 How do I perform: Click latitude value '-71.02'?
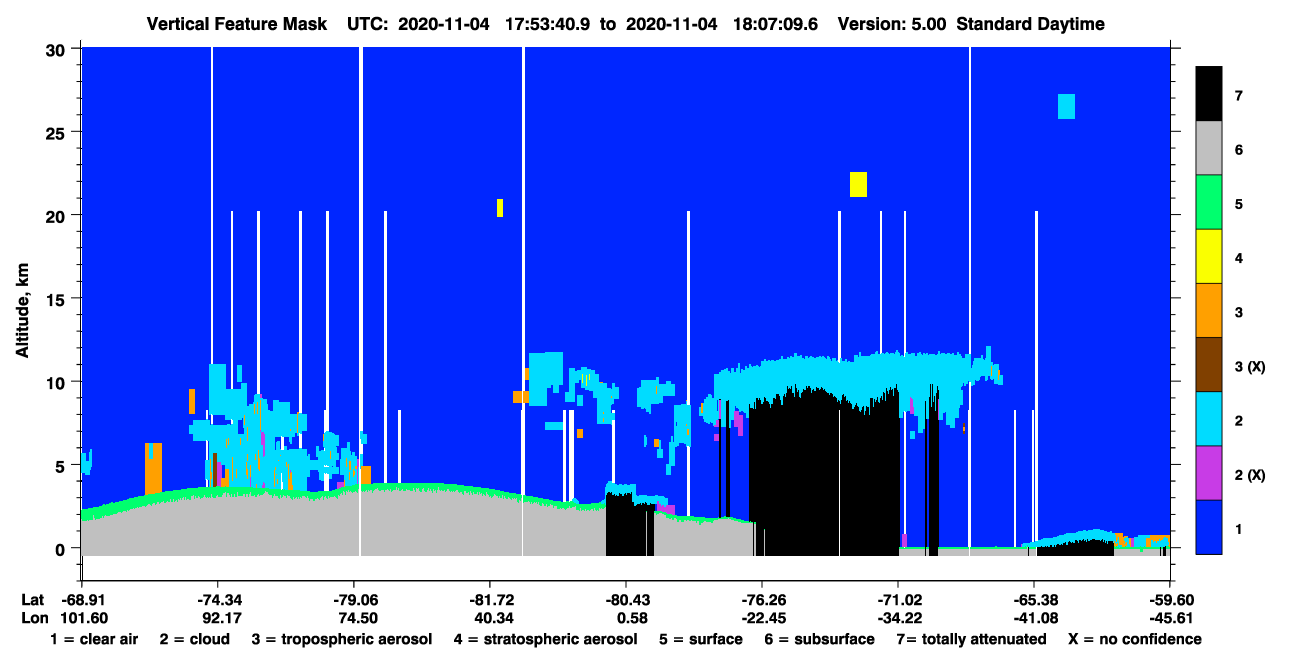tap(898, 600)
